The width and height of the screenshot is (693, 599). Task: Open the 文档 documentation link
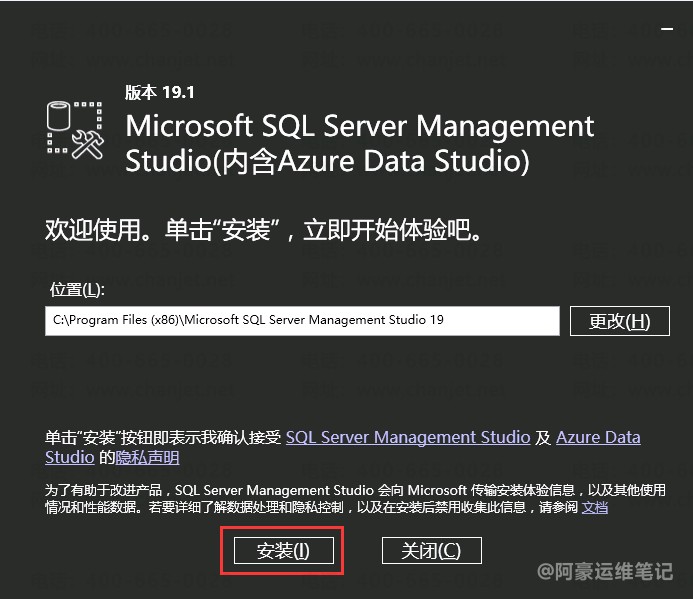594,507
